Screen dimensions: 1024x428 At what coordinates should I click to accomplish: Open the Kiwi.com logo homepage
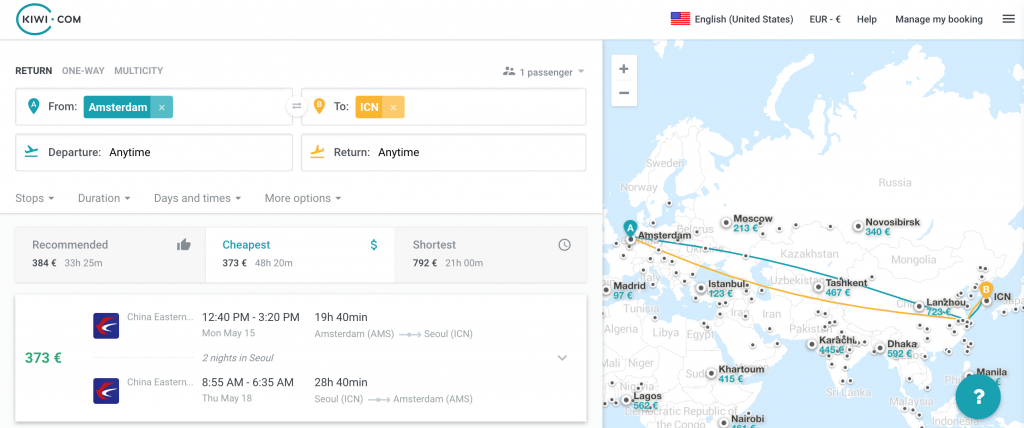pyautogui.click(x=48, y=20)
